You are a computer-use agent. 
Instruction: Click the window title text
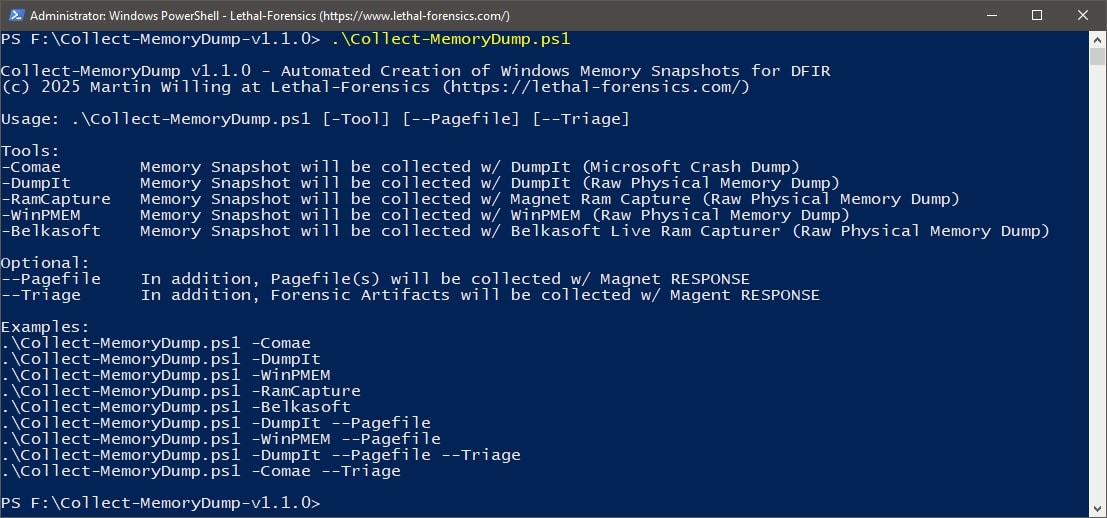tap(270, 16)
